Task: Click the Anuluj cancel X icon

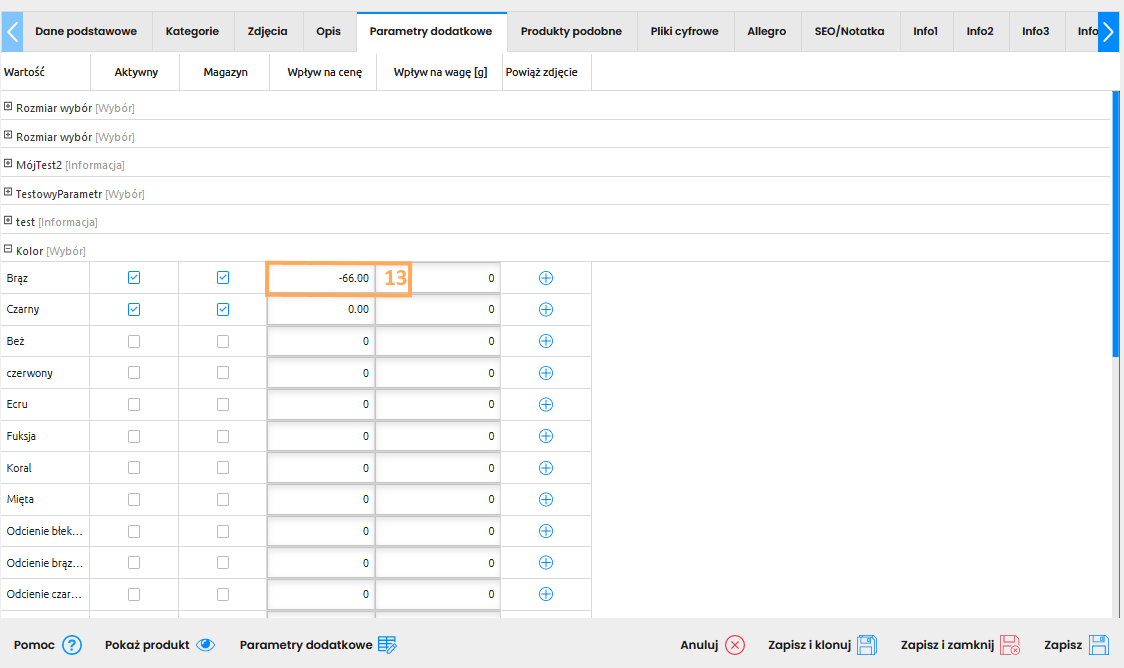Action: (x=735, y=645)
